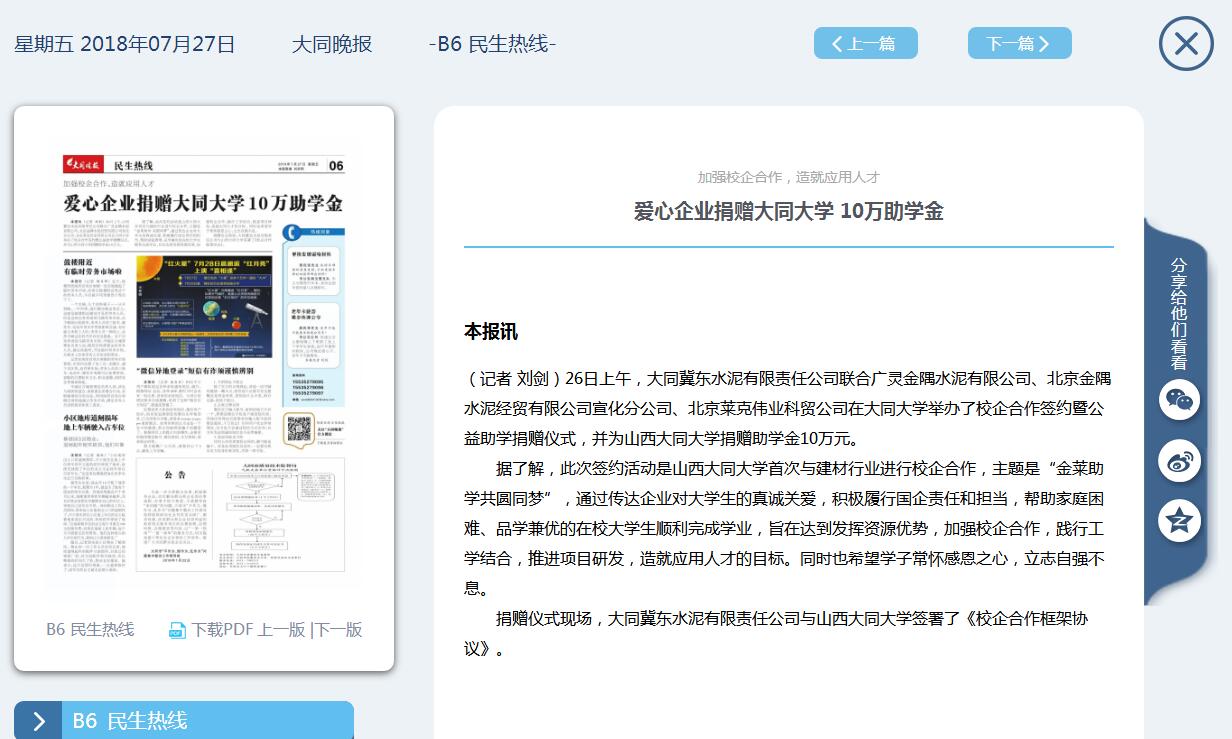Image resolution: width=1232 pixels, height=739 pixels.
Task: Click the QR code in the page thumbnail
Action: click(x=297, y=429)
